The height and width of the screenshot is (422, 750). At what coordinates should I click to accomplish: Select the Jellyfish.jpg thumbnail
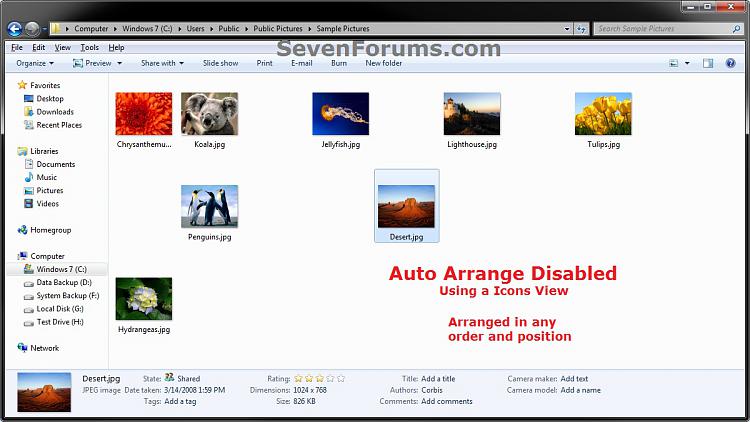[x=341, y=114]
